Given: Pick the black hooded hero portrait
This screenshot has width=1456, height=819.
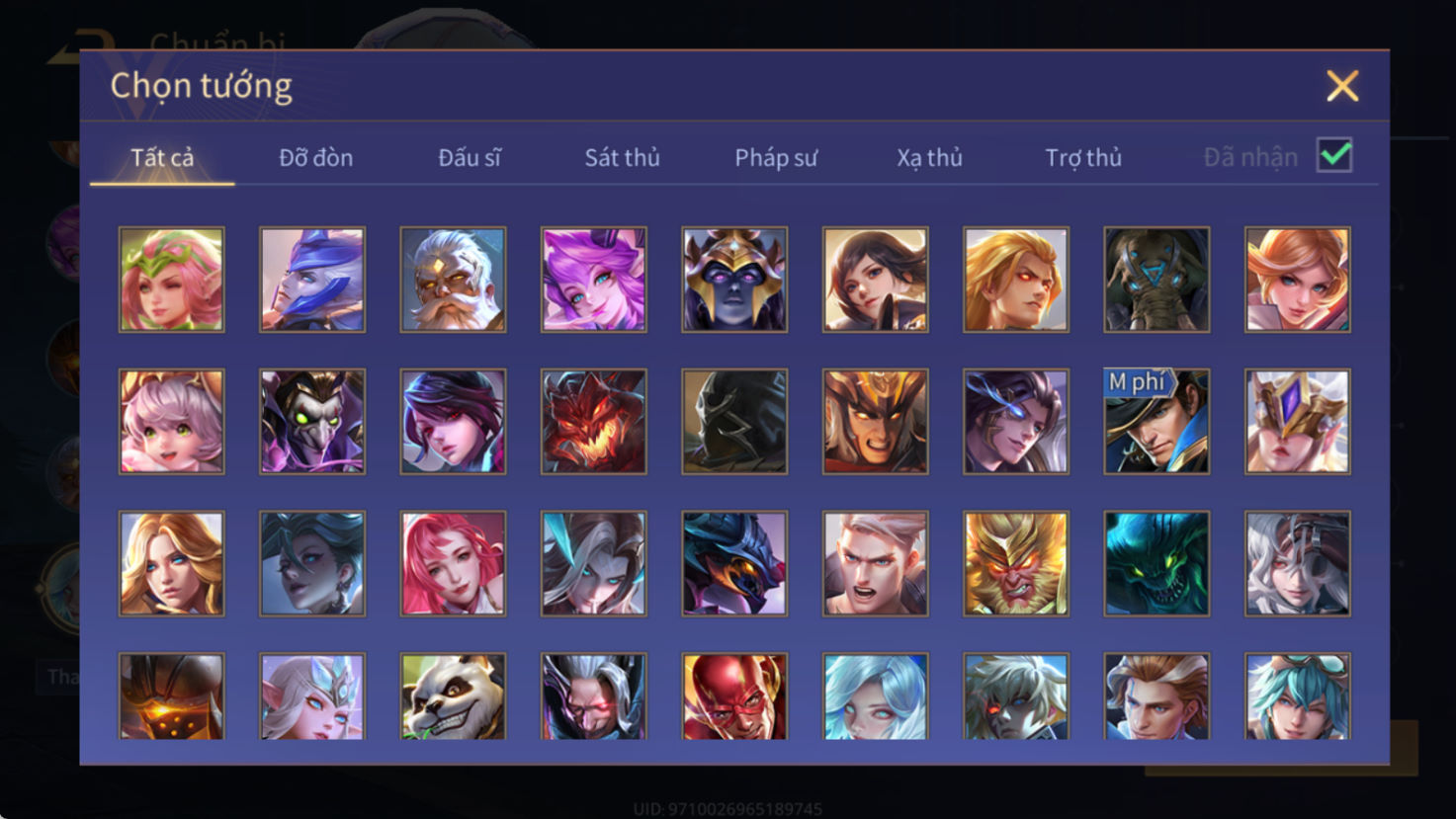Looking at the screenshot, I should point(734,422).
